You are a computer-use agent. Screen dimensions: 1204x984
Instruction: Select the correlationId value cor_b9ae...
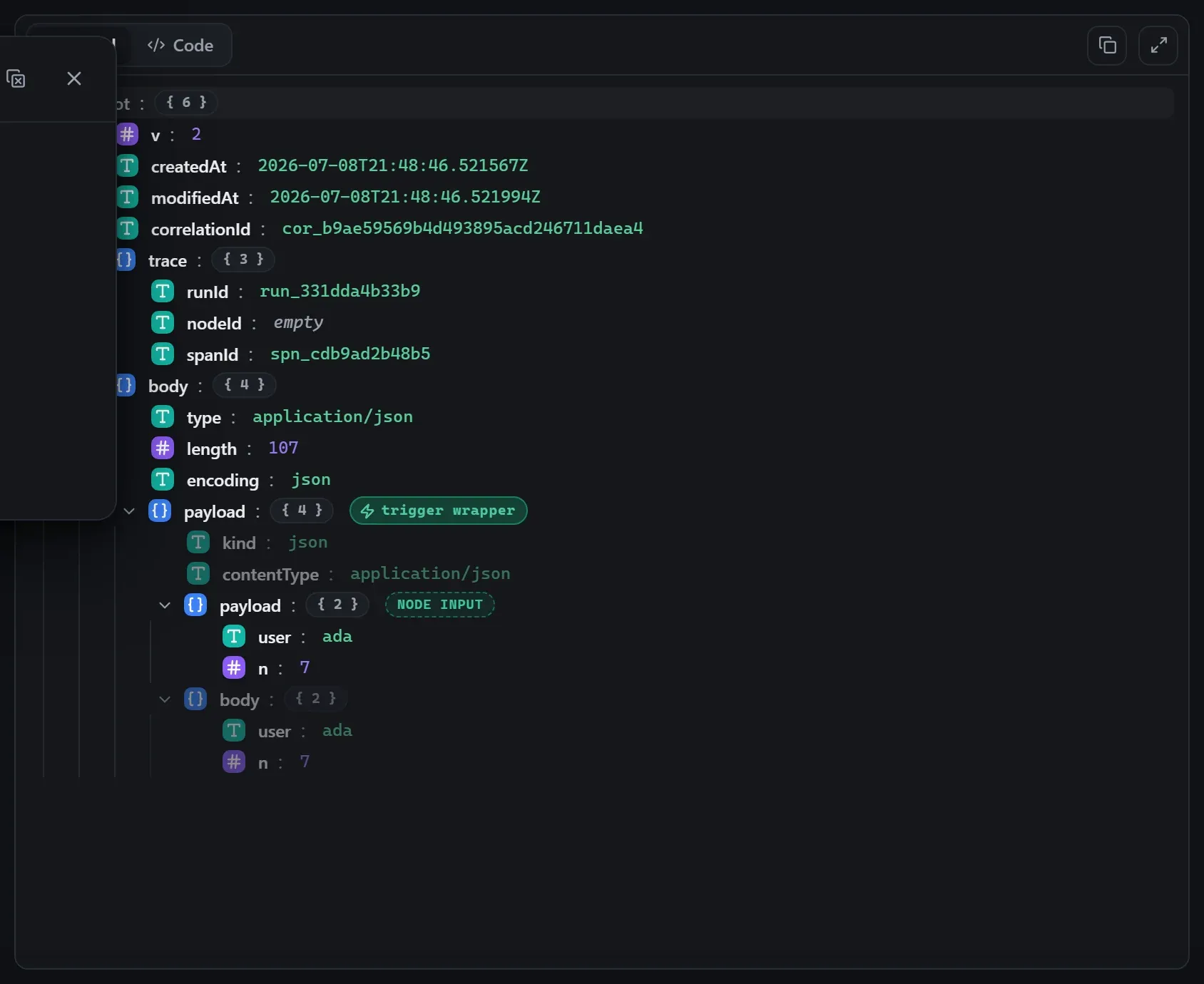click(x=462, y=228)
